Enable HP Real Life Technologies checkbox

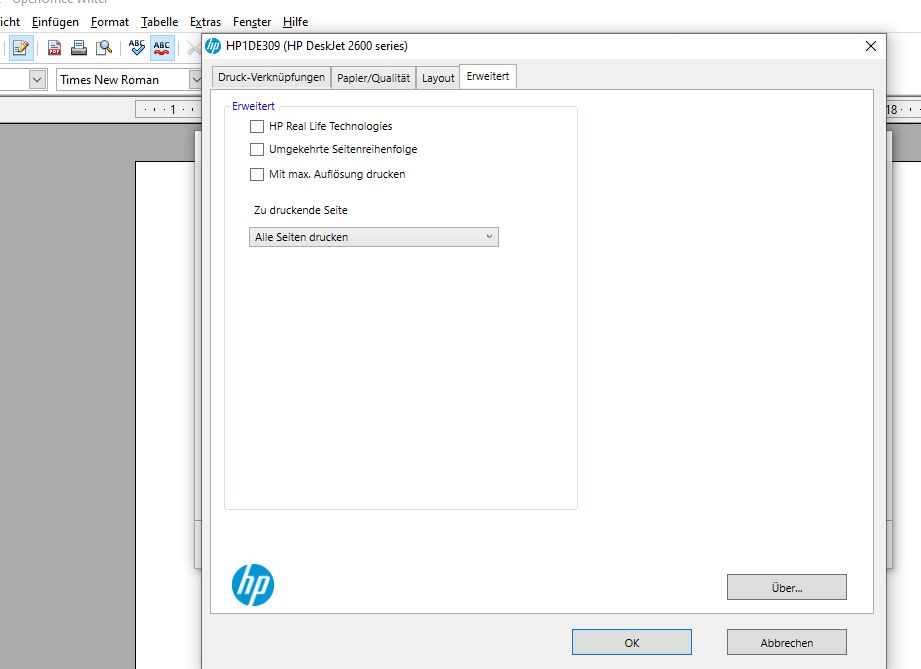click(x=257, y=126)
